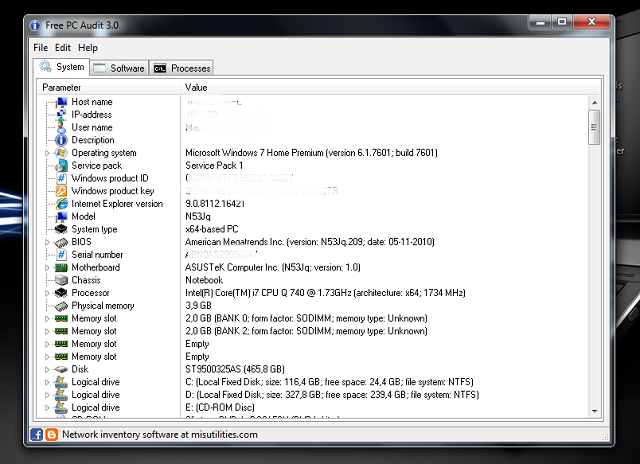The height and width of the screenshot is (464, 640).
Task: Click the Serial number hash icon
Action: (61, 255)
